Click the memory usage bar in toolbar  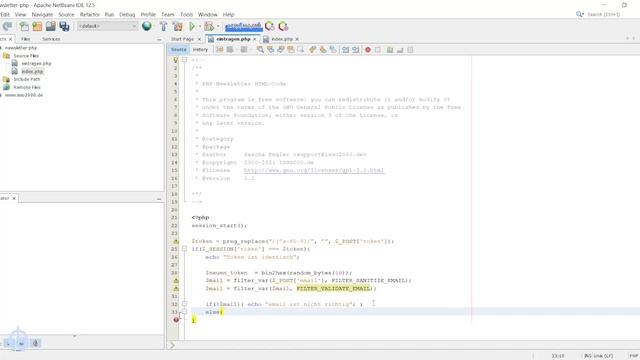click(x=244, y=26)
